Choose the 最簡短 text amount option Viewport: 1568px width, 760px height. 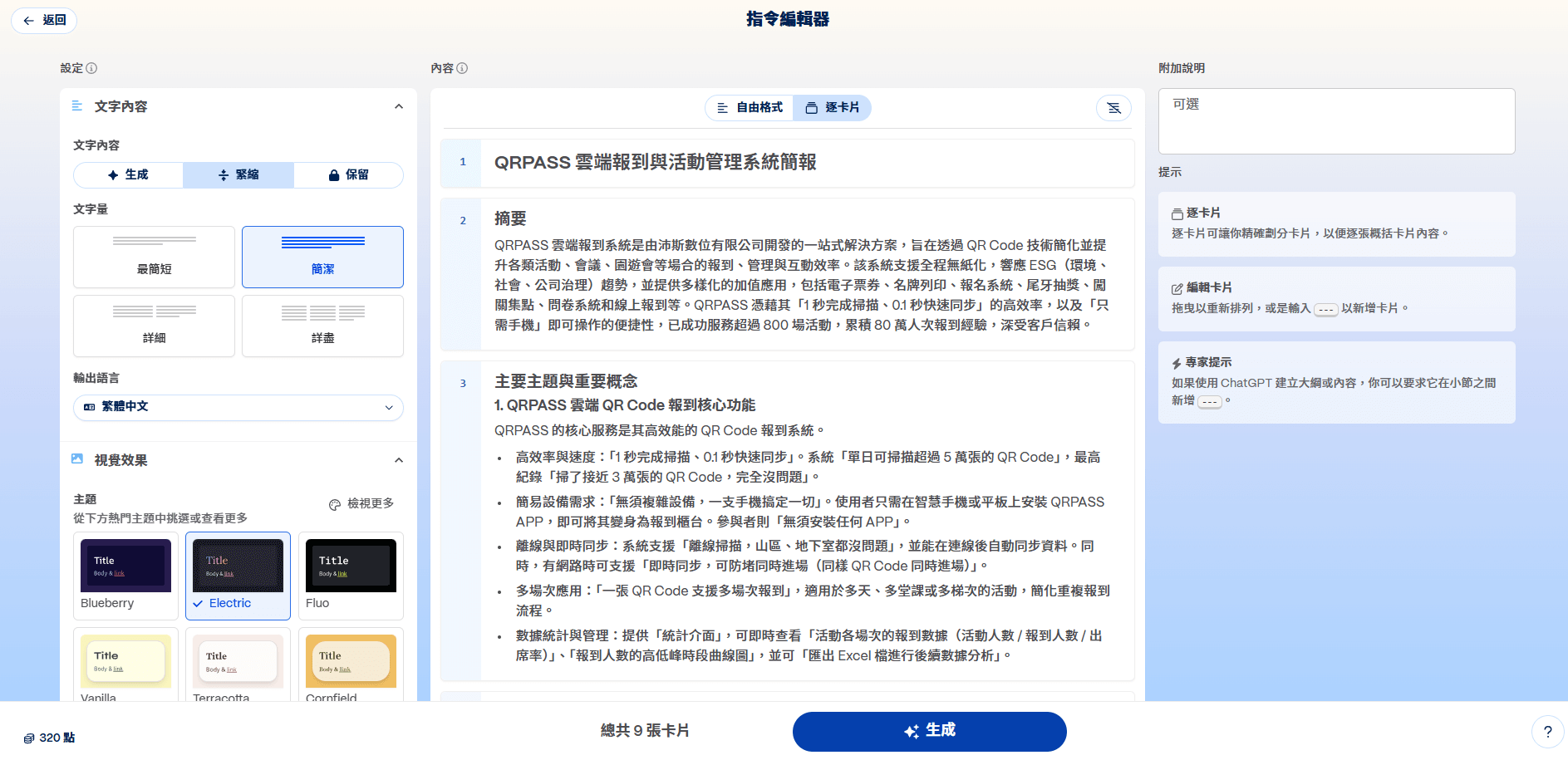tap(154, 257)
